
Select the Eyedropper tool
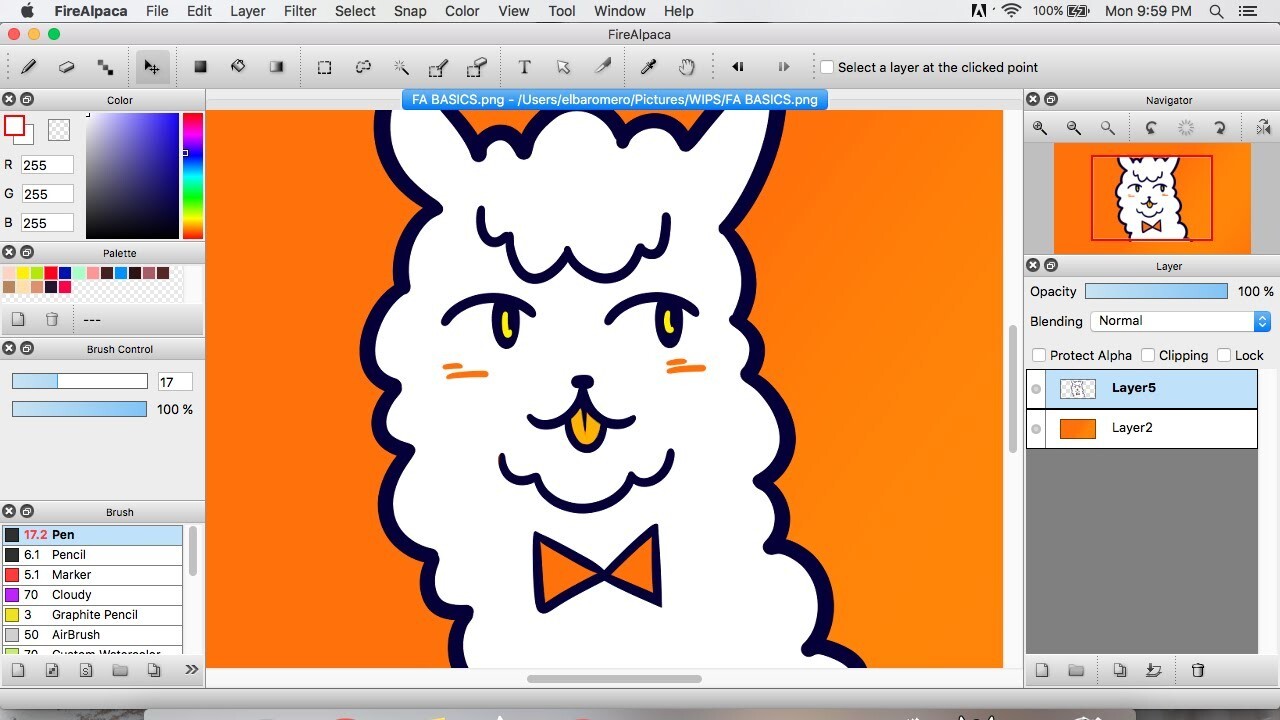pyautogui.click(x=648, y=67)
